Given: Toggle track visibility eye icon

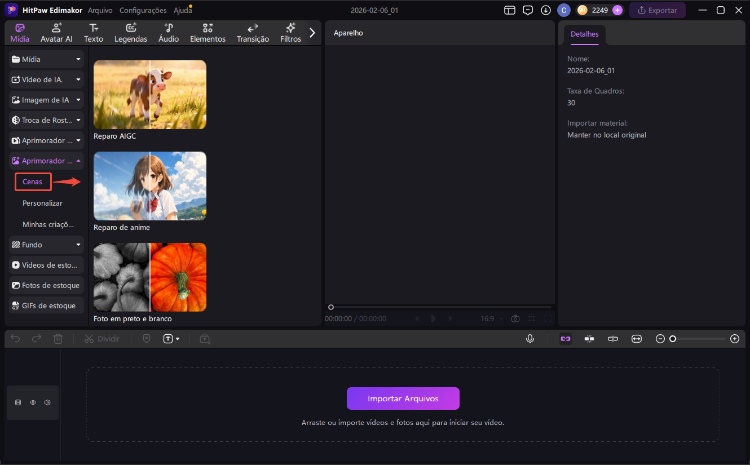Looking at the screenshot, I should (32, 402).
